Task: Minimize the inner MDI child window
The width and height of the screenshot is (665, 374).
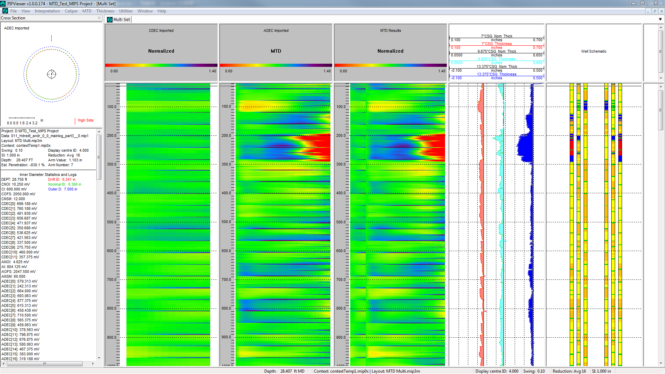Action: (648, 11)
